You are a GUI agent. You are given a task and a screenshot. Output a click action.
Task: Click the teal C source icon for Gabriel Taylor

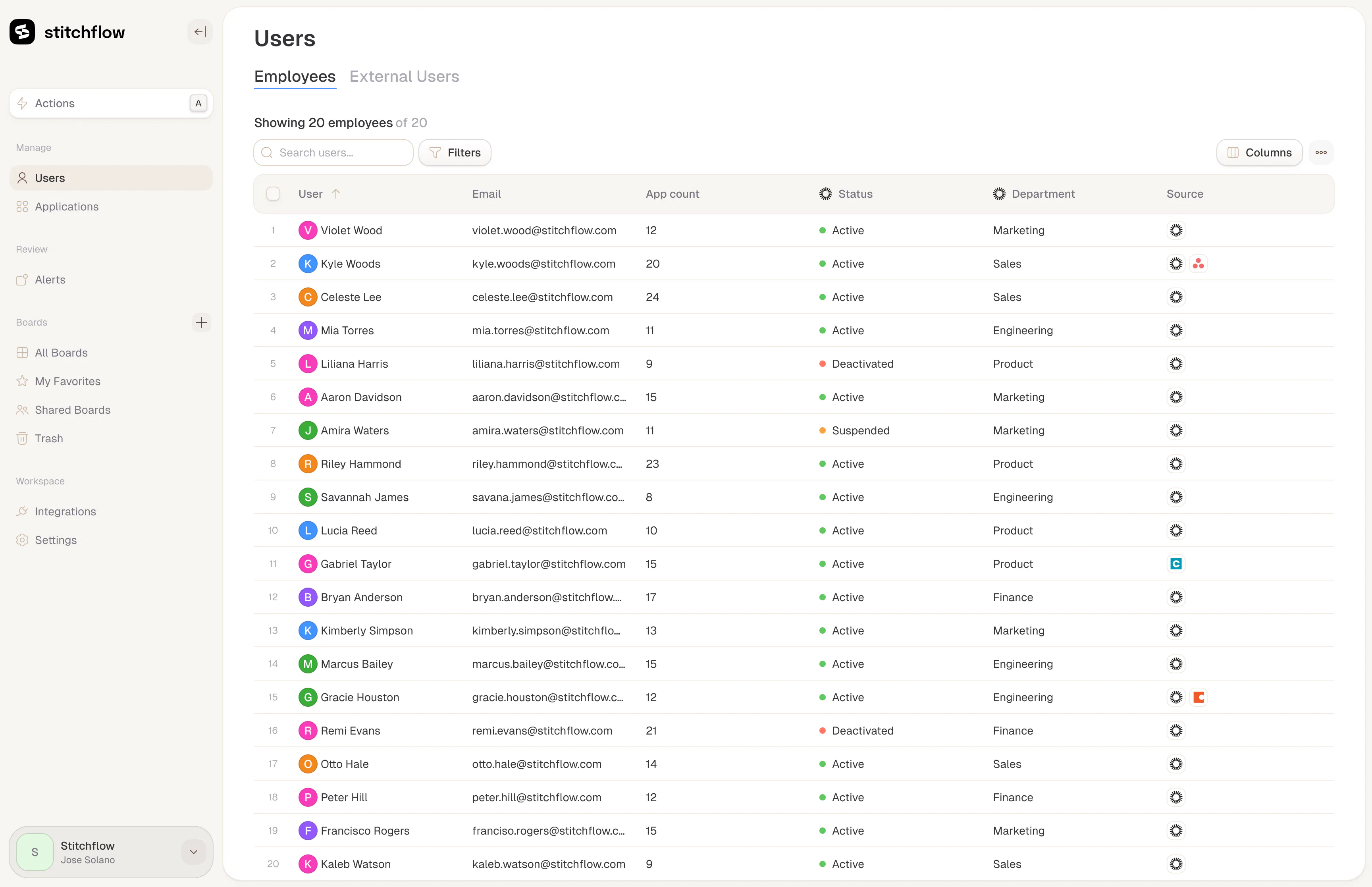(x=1175, y=564)
